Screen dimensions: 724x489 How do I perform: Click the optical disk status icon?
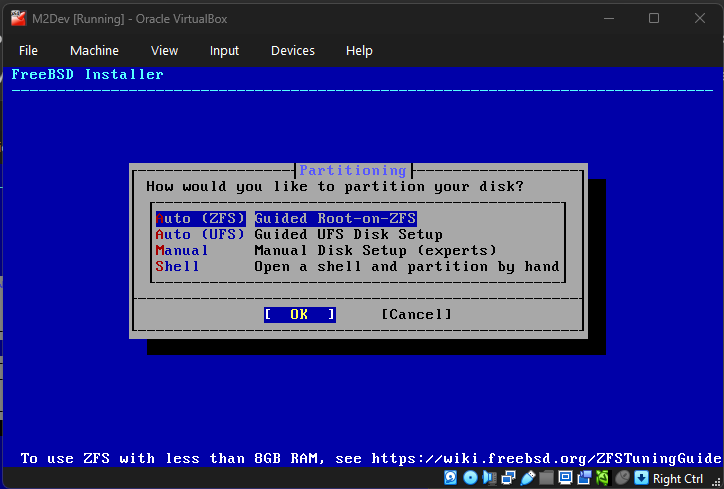(x=470, y=478)
